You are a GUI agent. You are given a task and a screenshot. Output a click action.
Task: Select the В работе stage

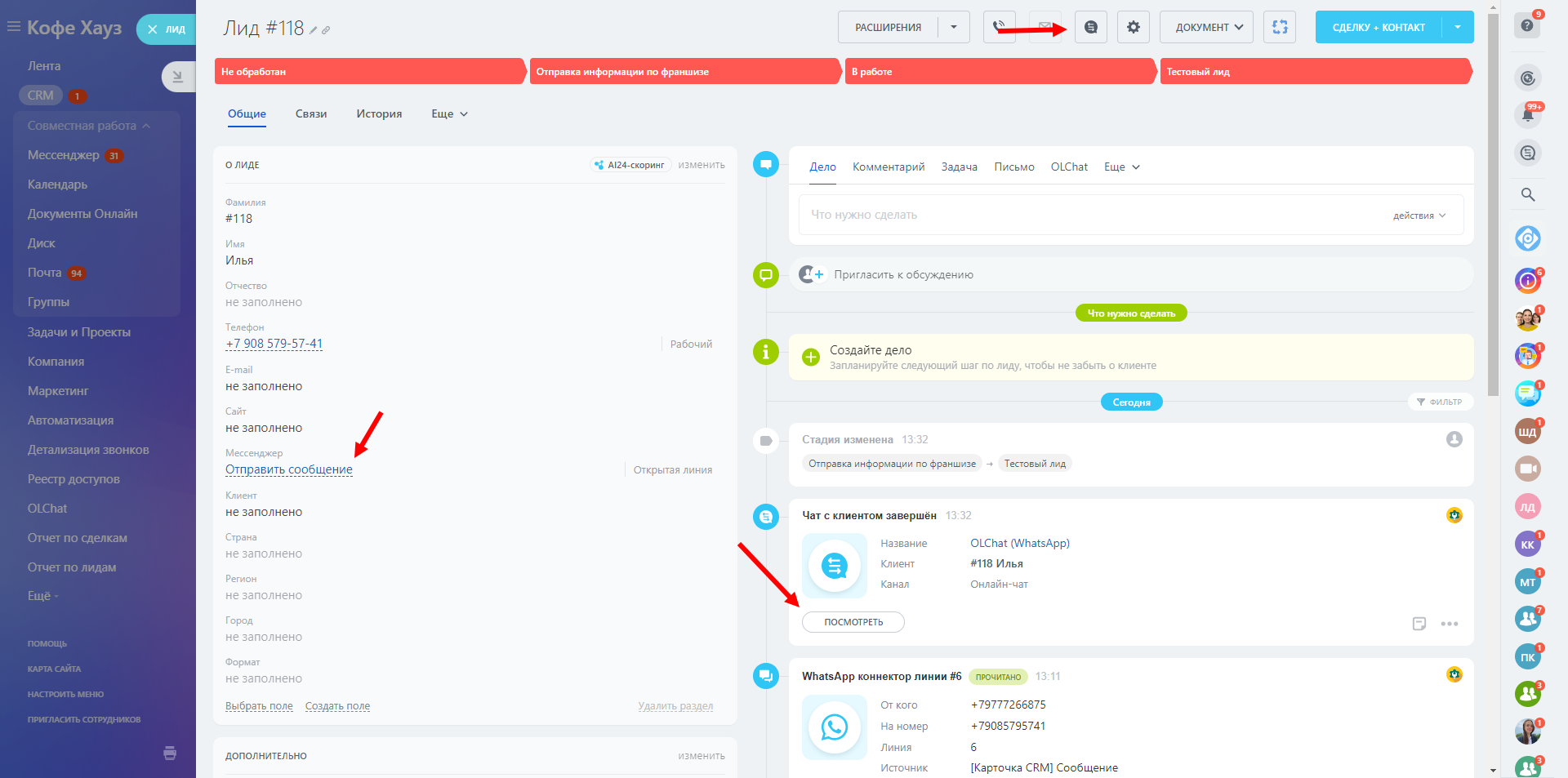pyautogui.click(x=1000, y=72)
